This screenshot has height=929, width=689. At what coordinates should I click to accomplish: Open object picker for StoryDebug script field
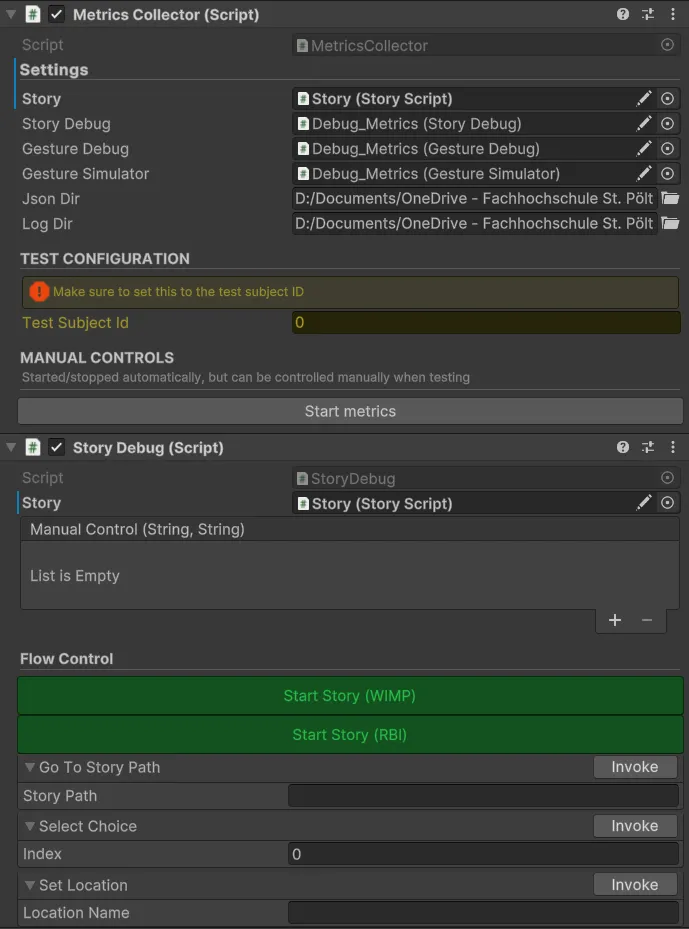[668, 478]
